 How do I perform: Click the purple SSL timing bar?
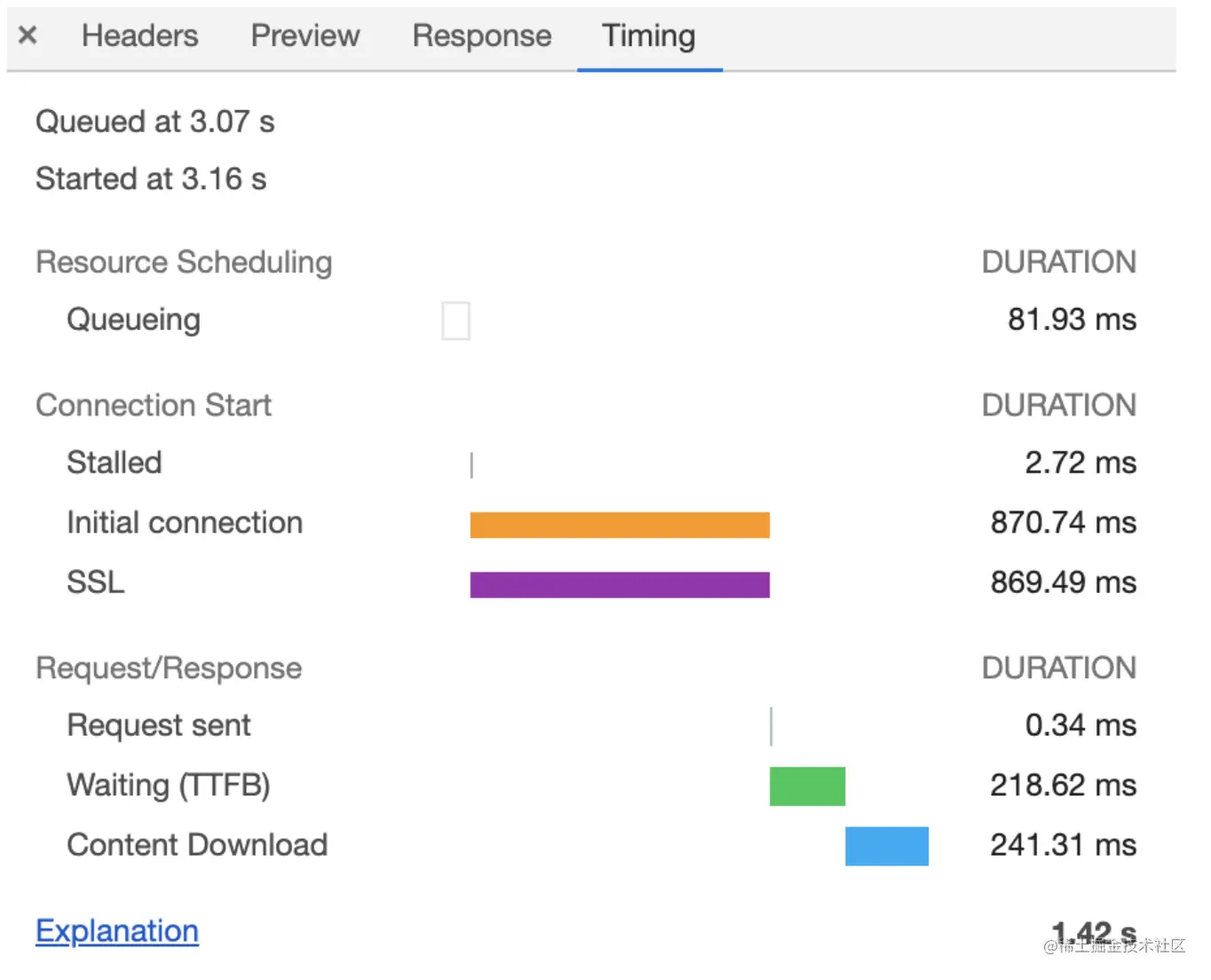620,584
